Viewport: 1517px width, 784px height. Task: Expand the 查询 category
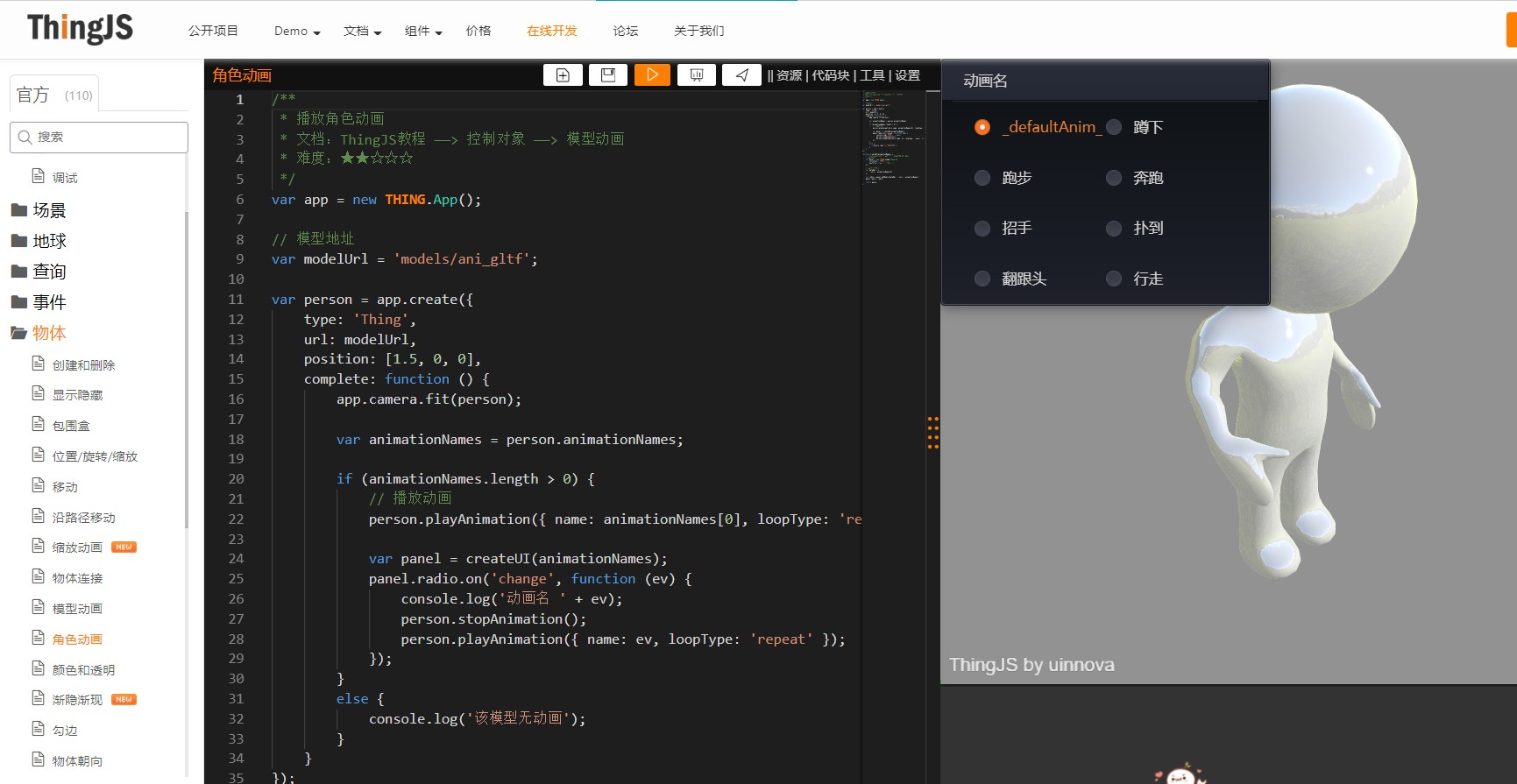point(49,272)
